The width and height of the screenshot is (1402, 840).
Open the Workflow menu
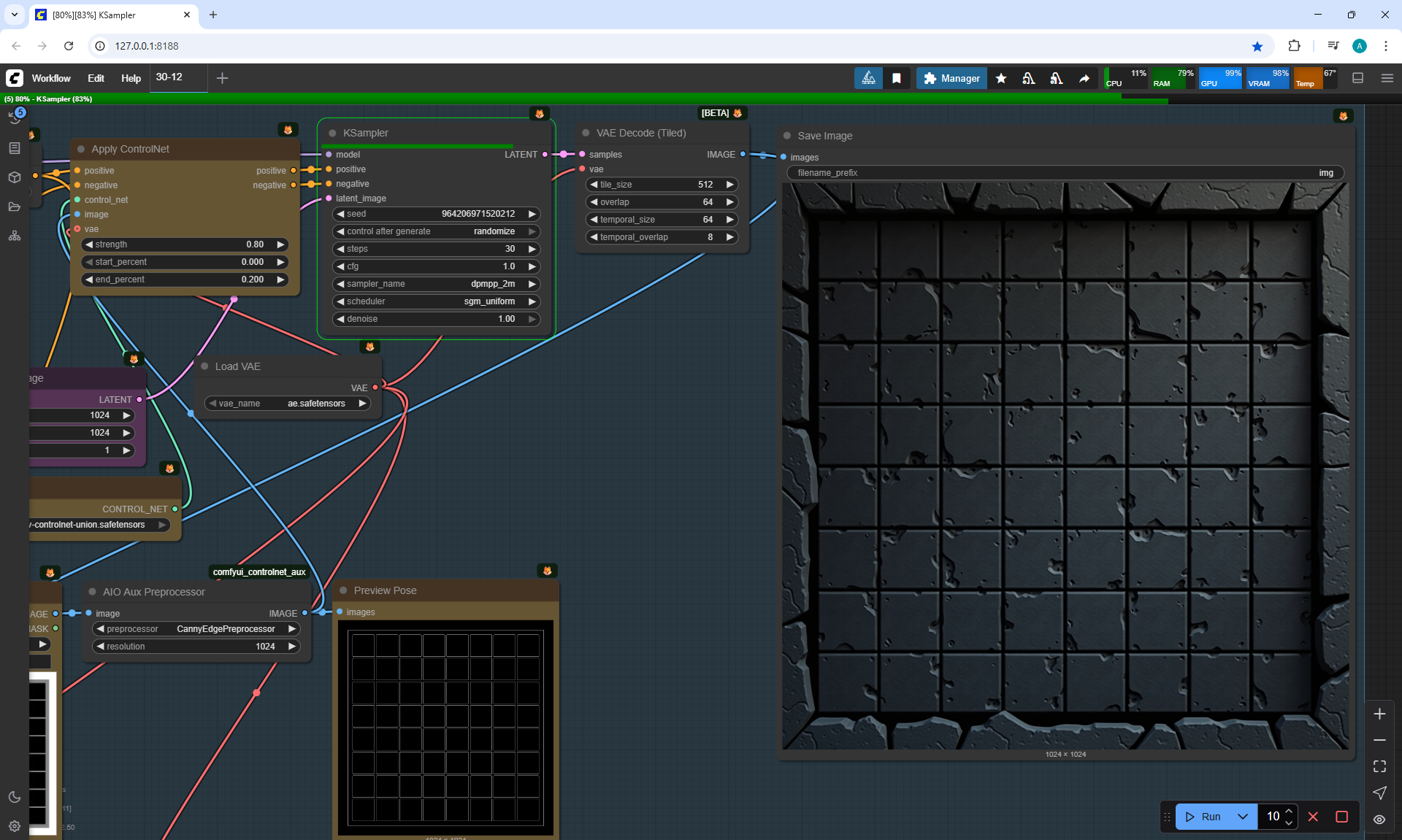pyautogui.click(x=51, y=78)
